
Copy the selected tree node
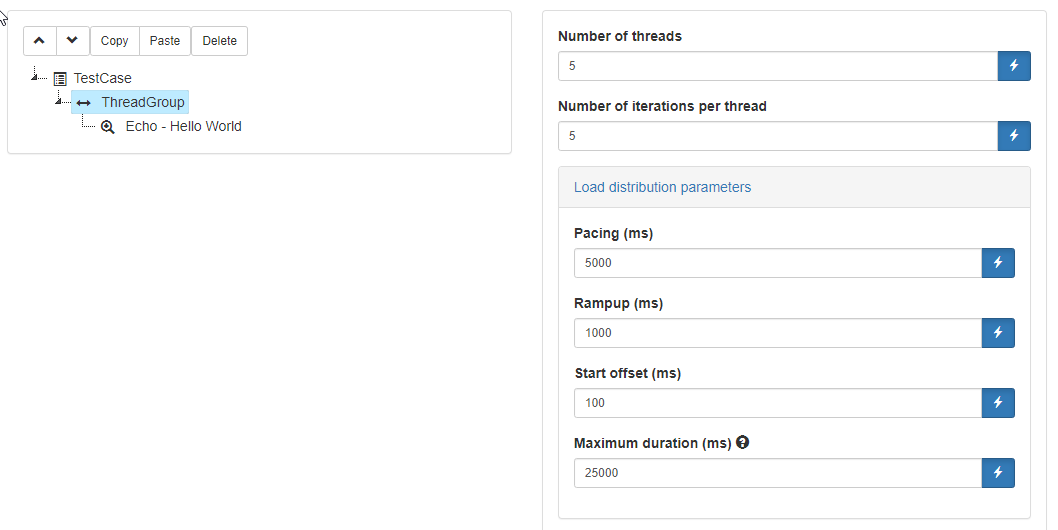[115, 41]
